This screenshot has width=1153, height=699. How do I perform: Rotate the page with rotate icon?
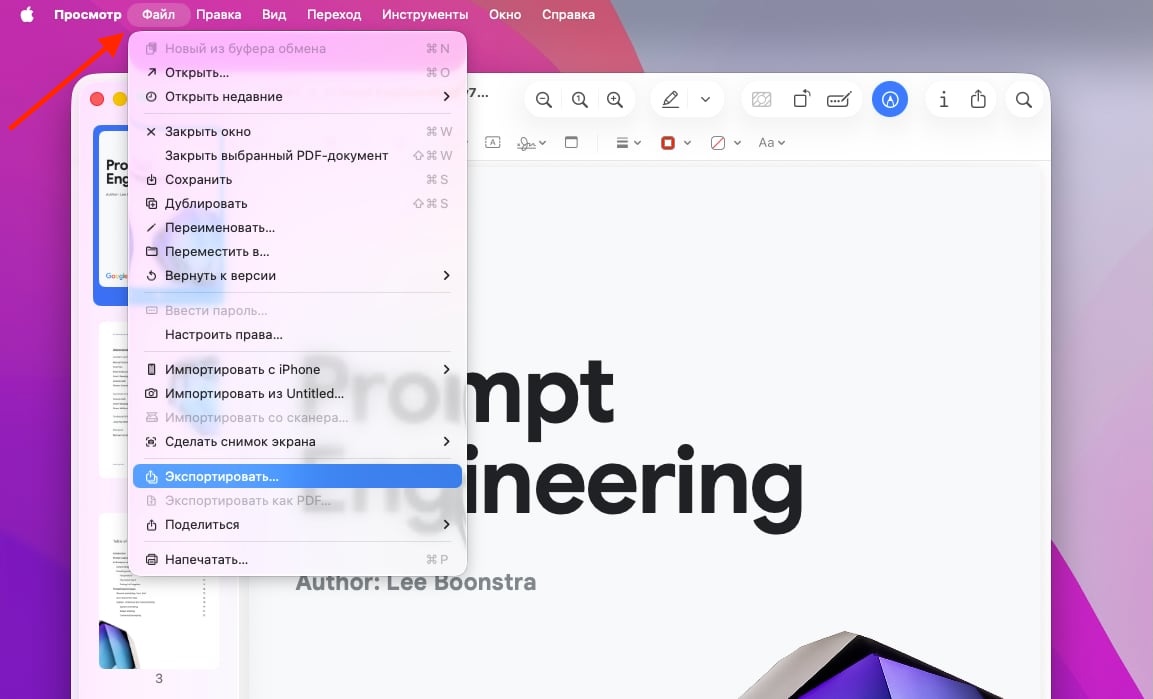click(x=802, y=98)
